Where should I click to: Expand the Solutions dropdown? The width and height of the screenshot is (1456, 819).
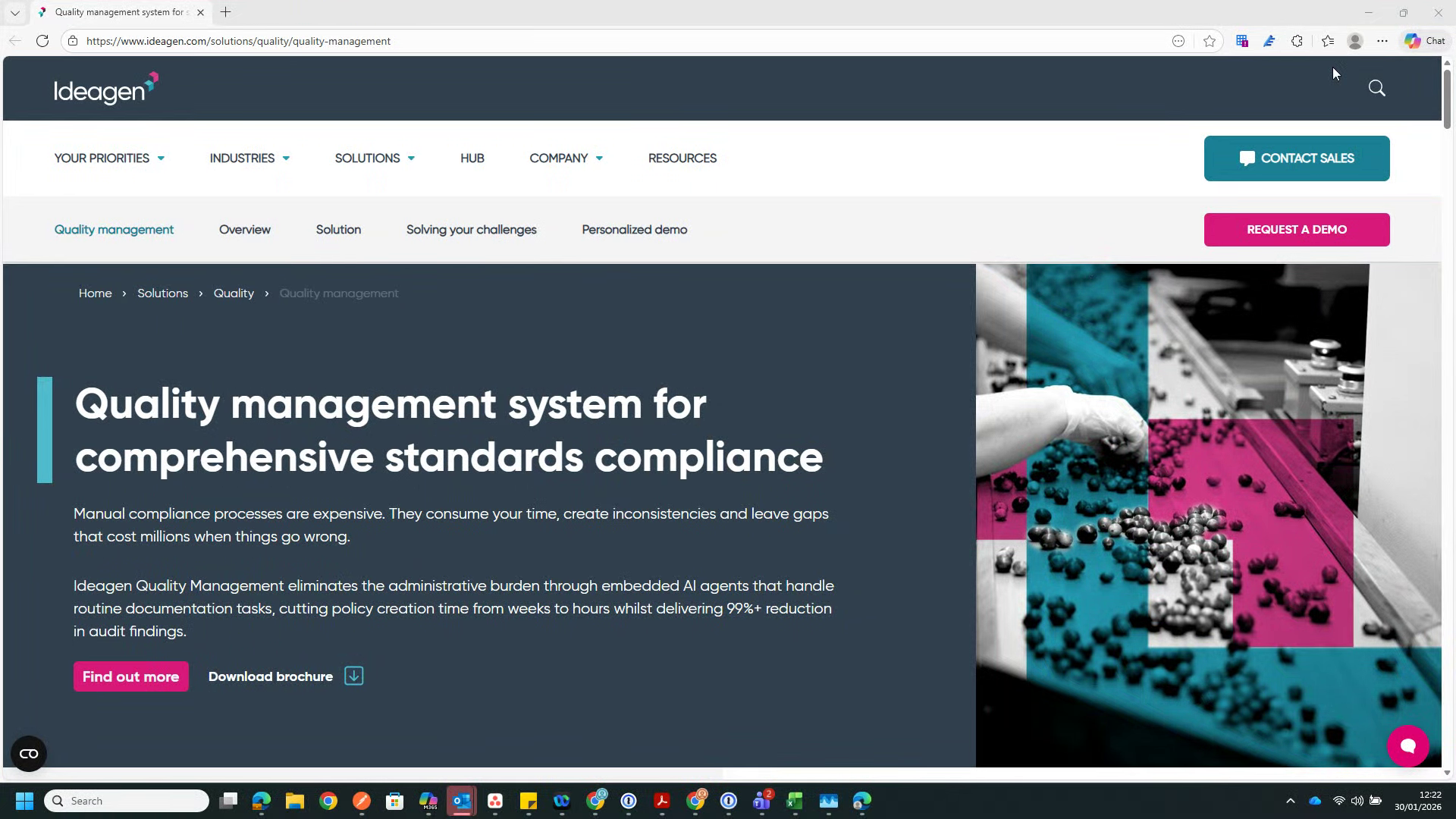pos(375,158)
